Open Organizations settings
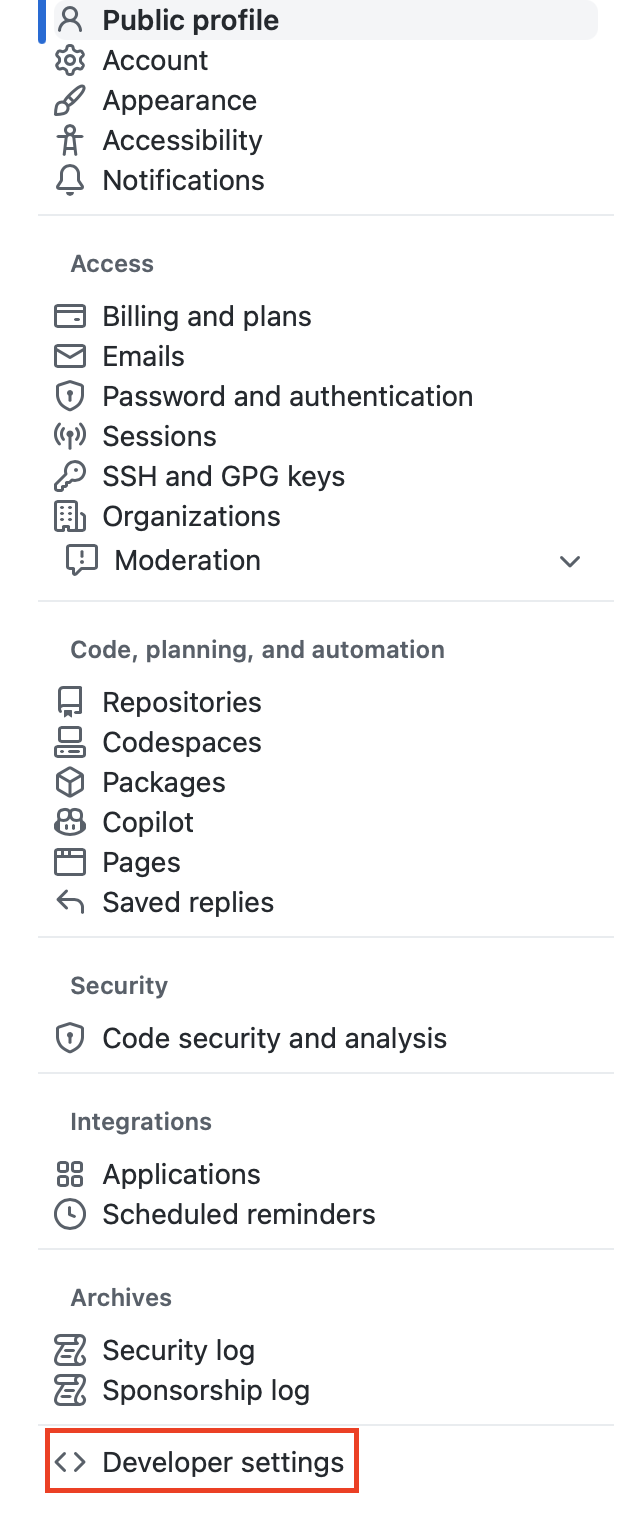This screenshot has width=632, height=1514. coord(191,517)
